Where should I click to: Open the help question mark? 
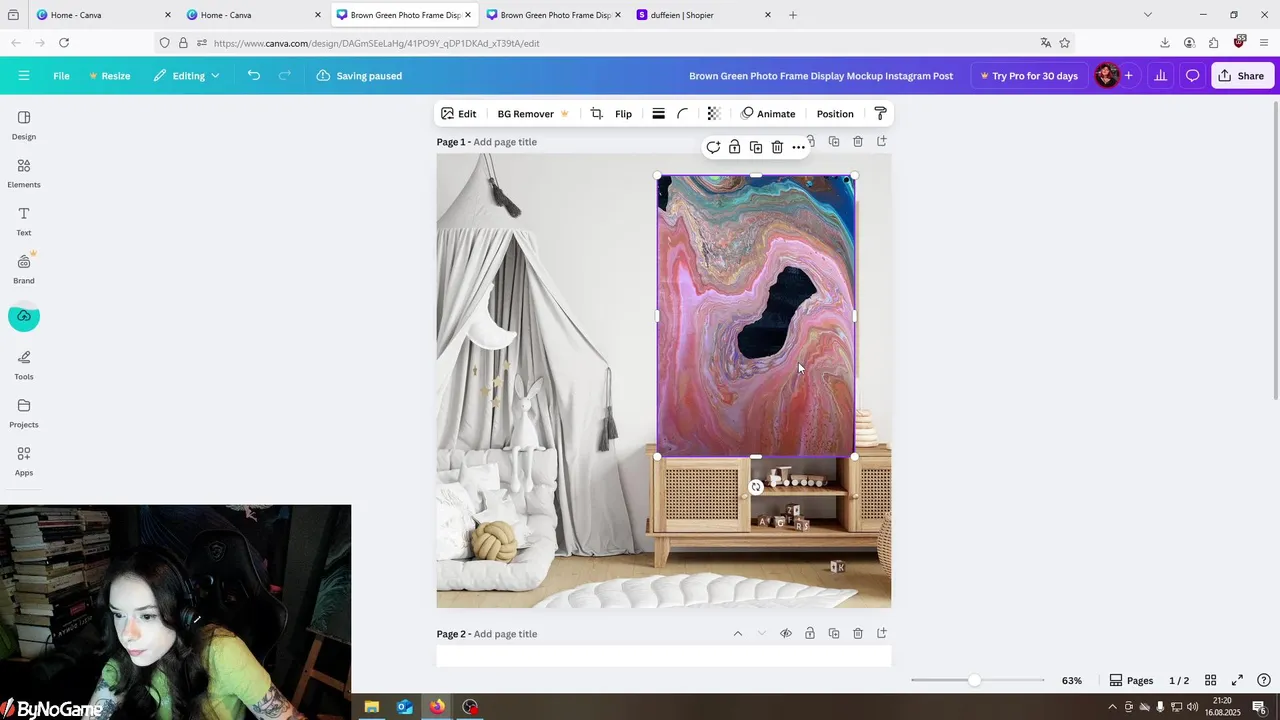(1264, 680)
